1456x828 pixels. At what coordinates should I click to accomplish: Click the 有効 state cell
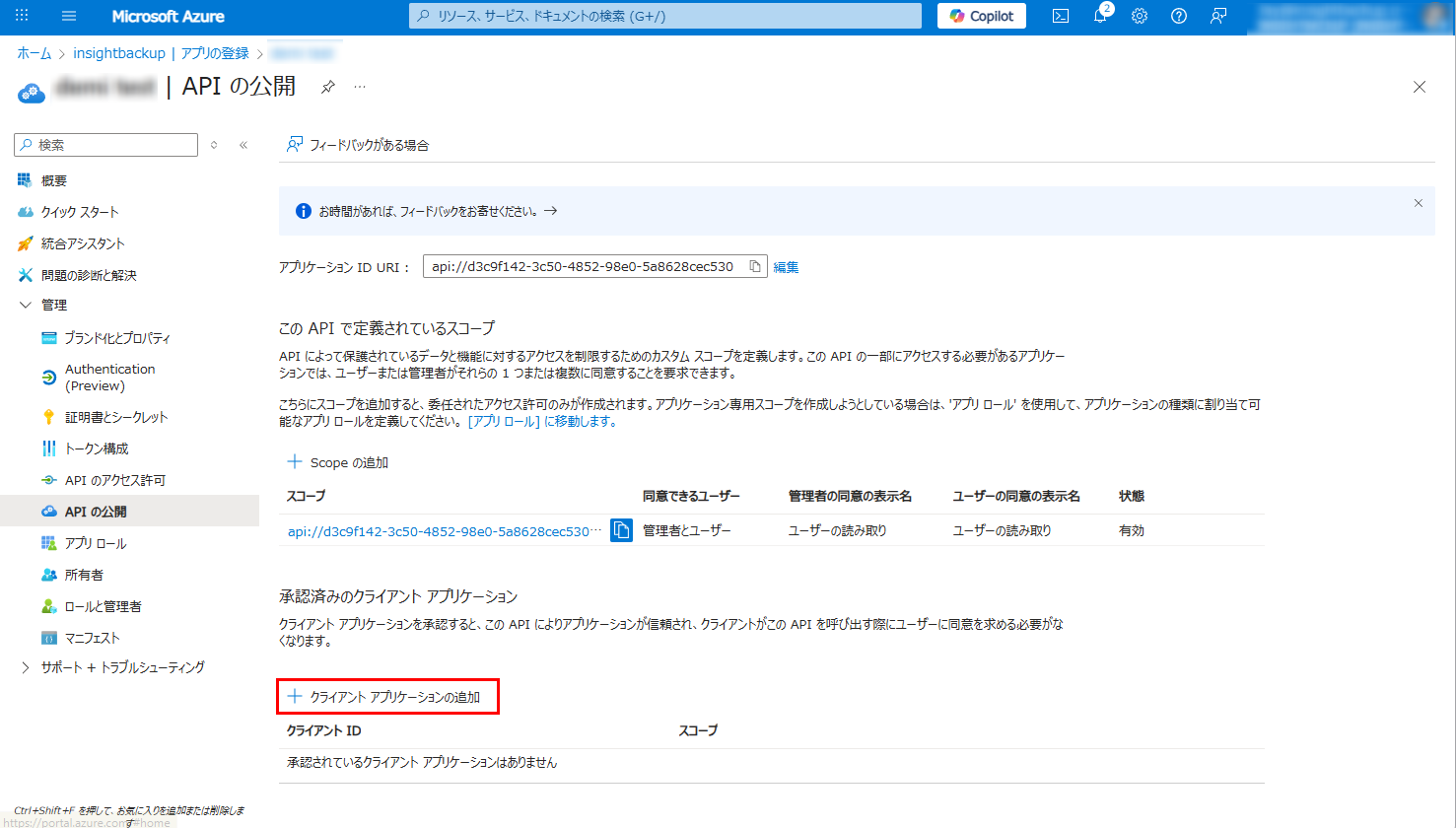[1132, 530]
